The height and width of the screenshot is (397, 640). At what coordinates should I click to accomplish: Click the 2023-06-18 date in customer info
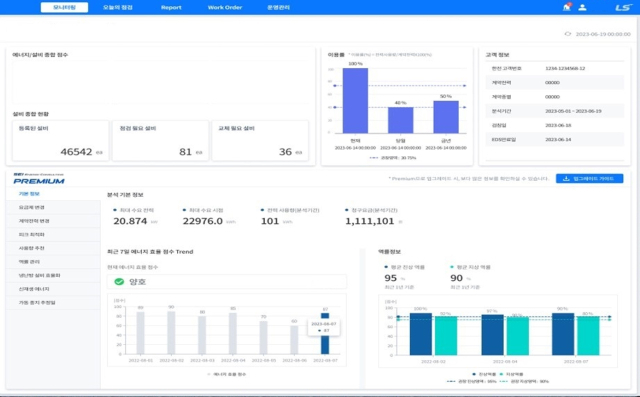point(558,125)
